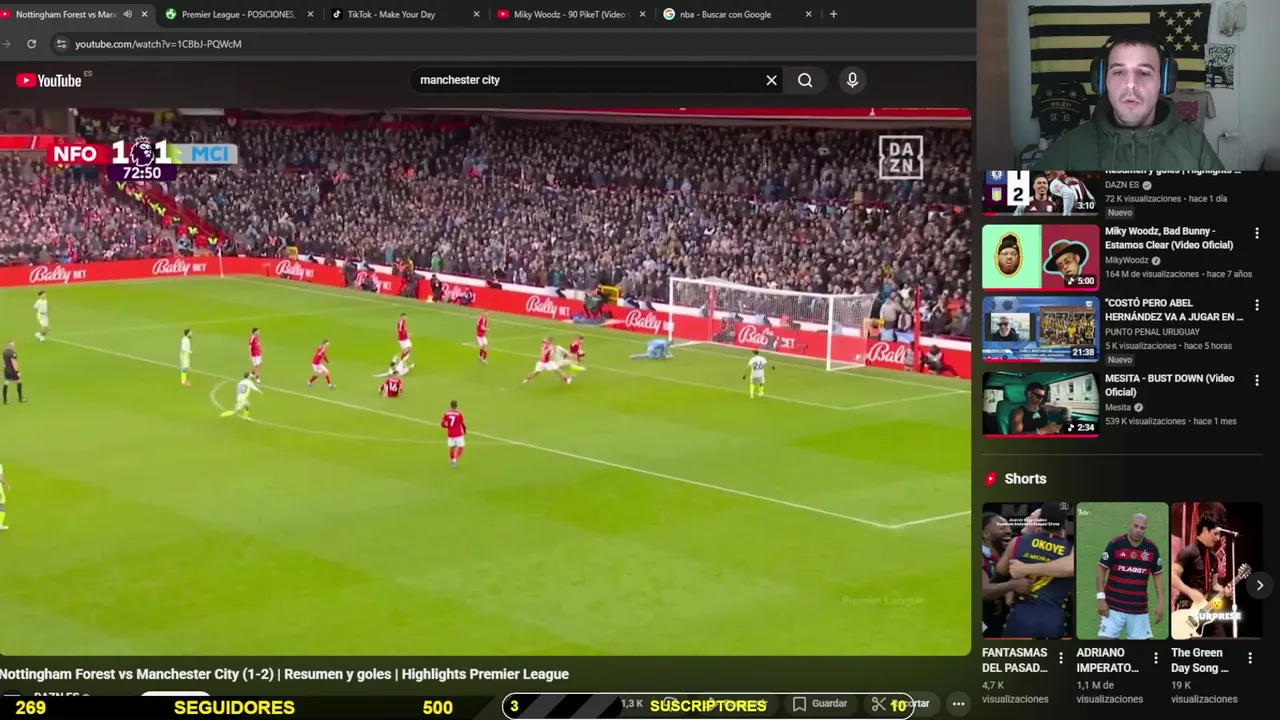1280x720 pixels.
Task: Open options for The Green Day Song short
Action: coord(1250,658)
